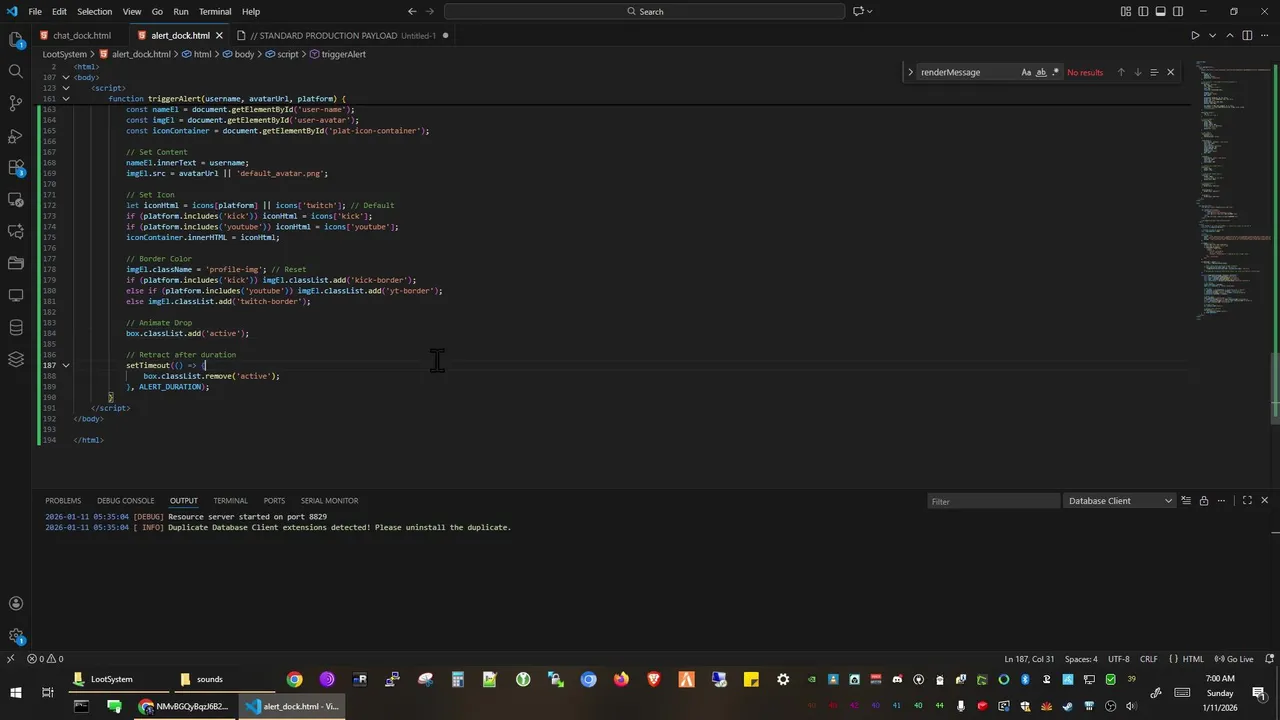Collapse the triggerAlert function fold arrow

(65, 99)
